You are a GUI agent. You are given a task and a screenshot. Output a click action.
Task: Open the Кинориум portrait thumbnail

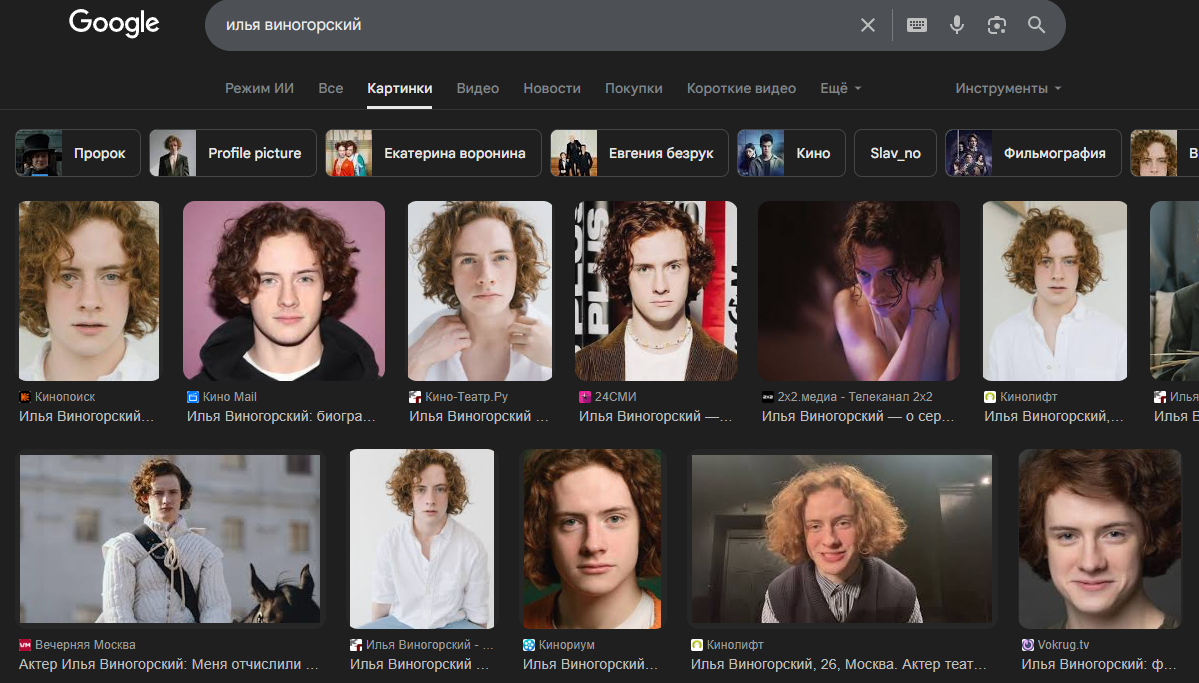tap(592, 538)
